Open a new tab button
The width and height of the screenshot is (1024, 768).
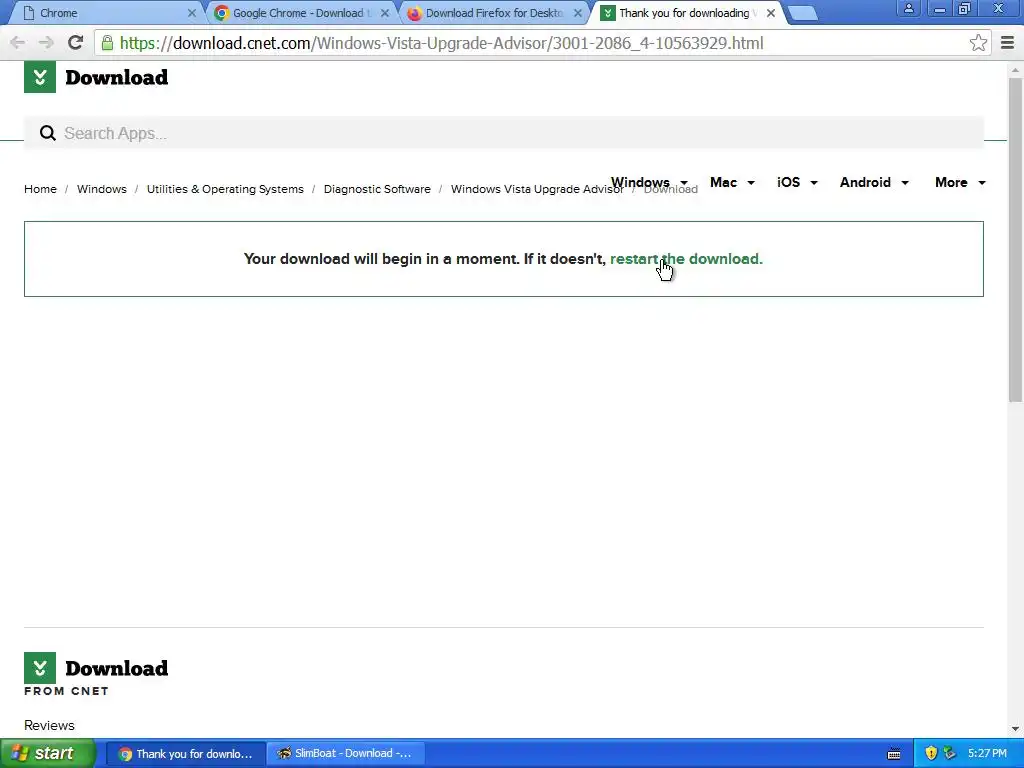point(803,14)
